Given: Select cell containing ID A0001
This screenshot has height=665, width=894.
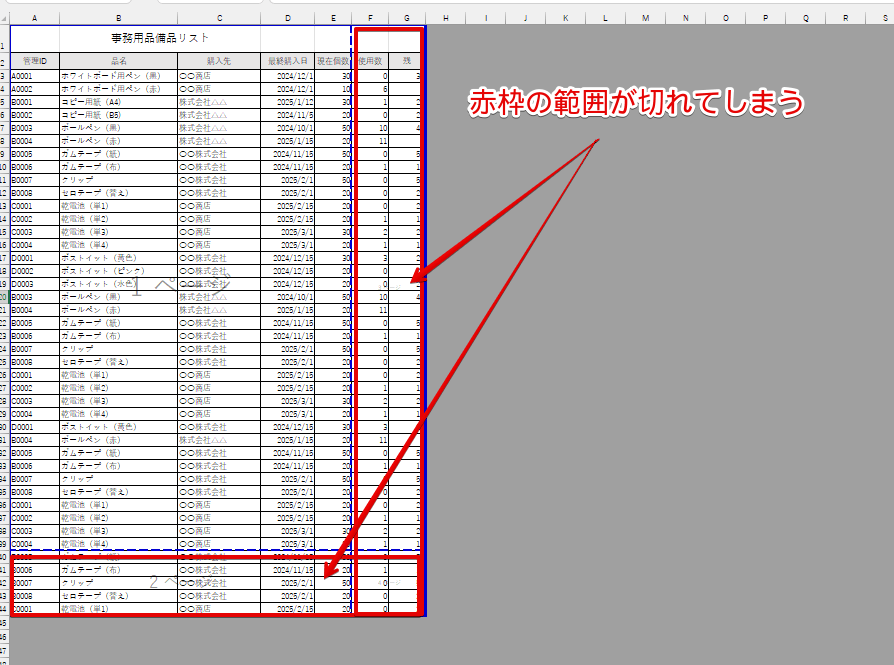Looking at the screenshot, I should tap(35, 75).
